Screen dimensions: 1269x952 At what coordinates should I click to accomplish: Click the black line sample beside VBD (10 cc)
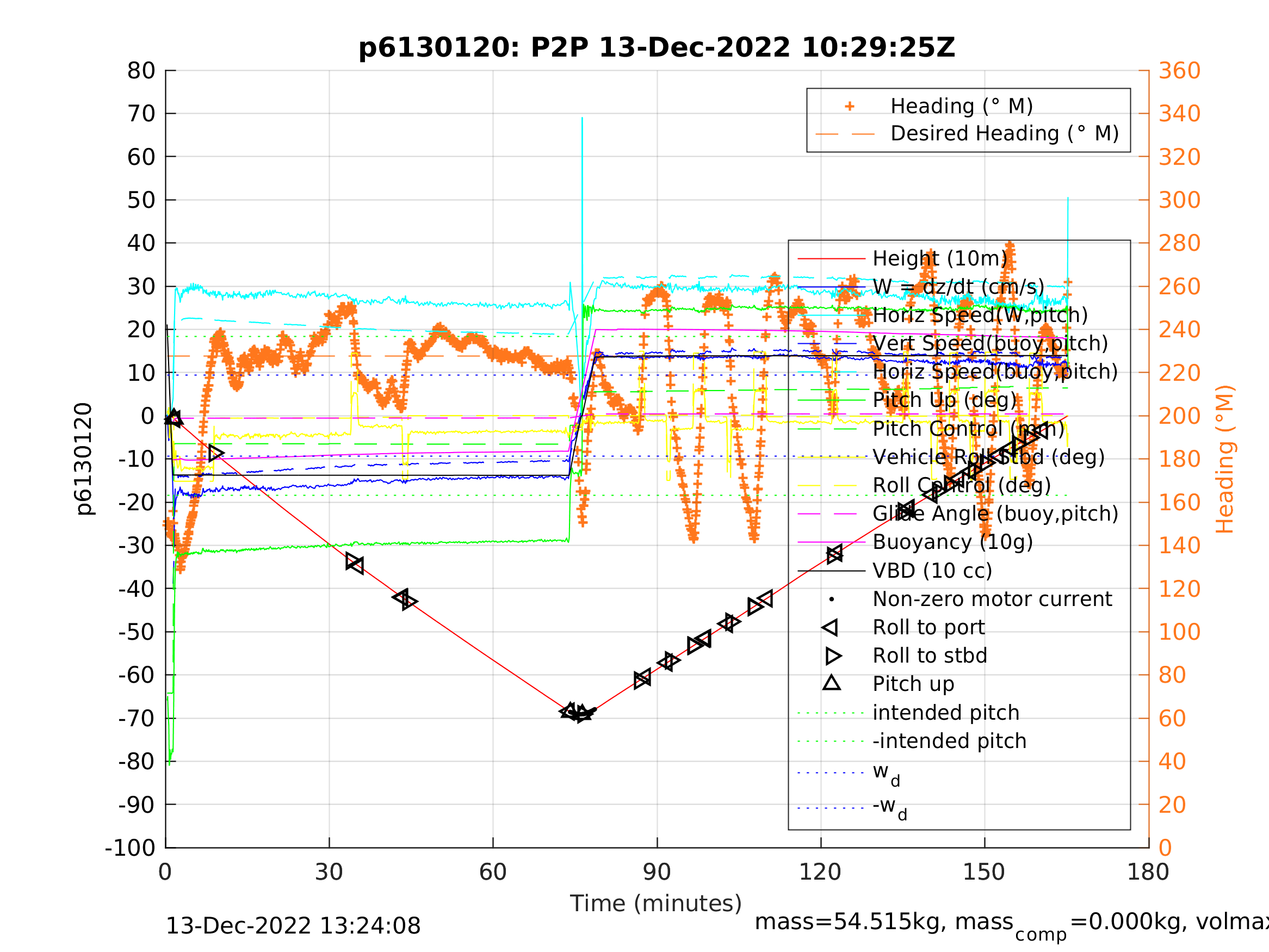[831, 571]
